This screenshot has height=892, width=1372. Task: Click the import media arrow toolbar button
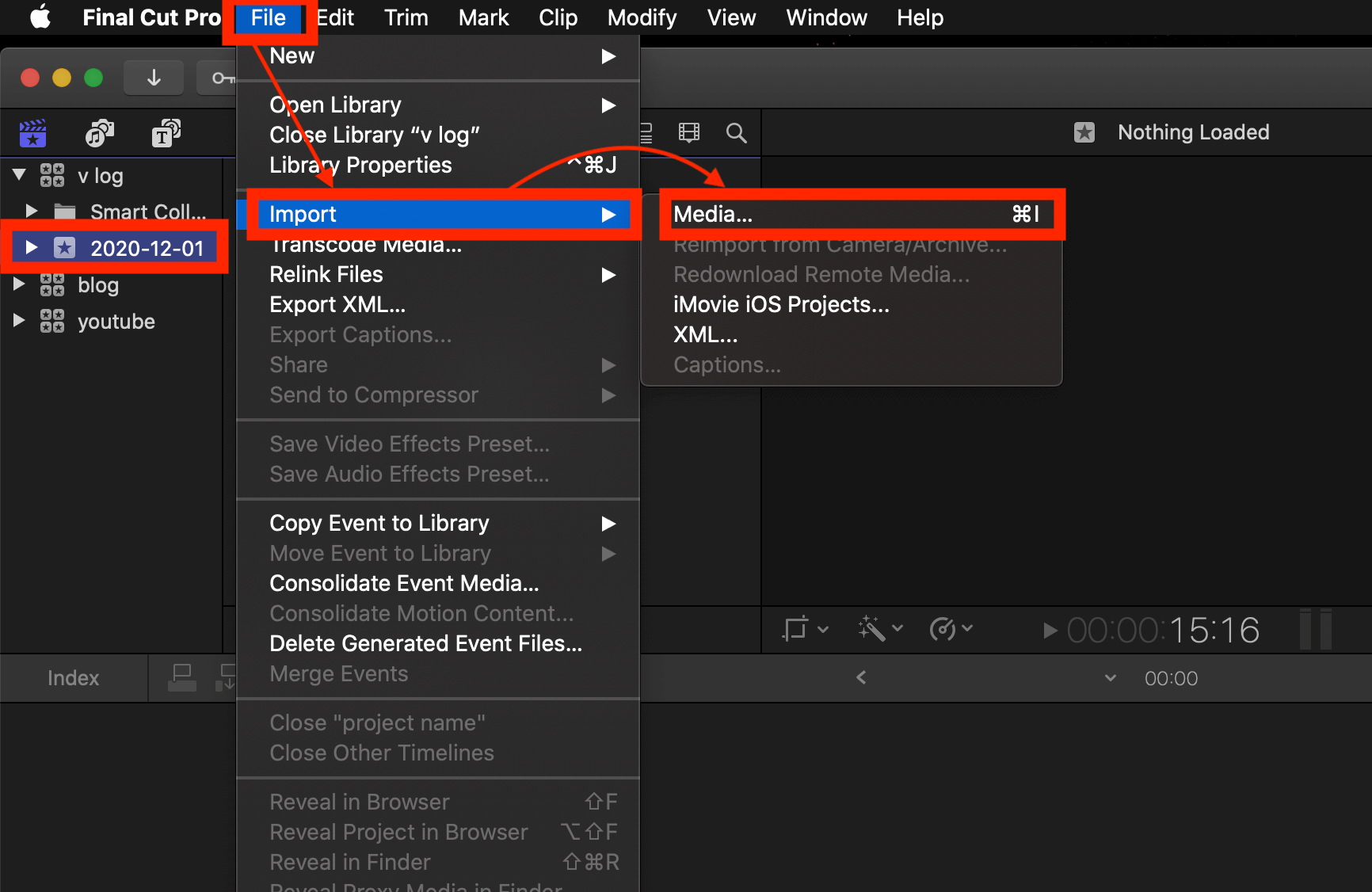coord(154,78)
